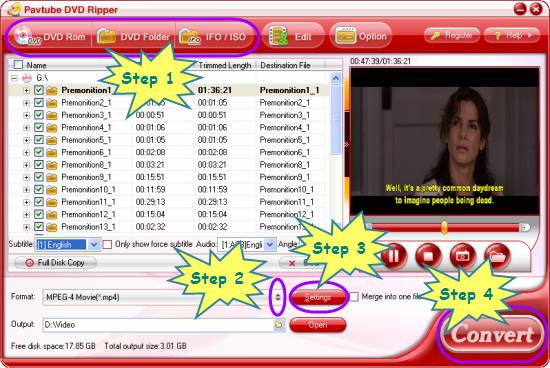Click duration 00:15:04 of Premonition12_1
Screen dimensions: 550x368
click(x=150, y=214)
